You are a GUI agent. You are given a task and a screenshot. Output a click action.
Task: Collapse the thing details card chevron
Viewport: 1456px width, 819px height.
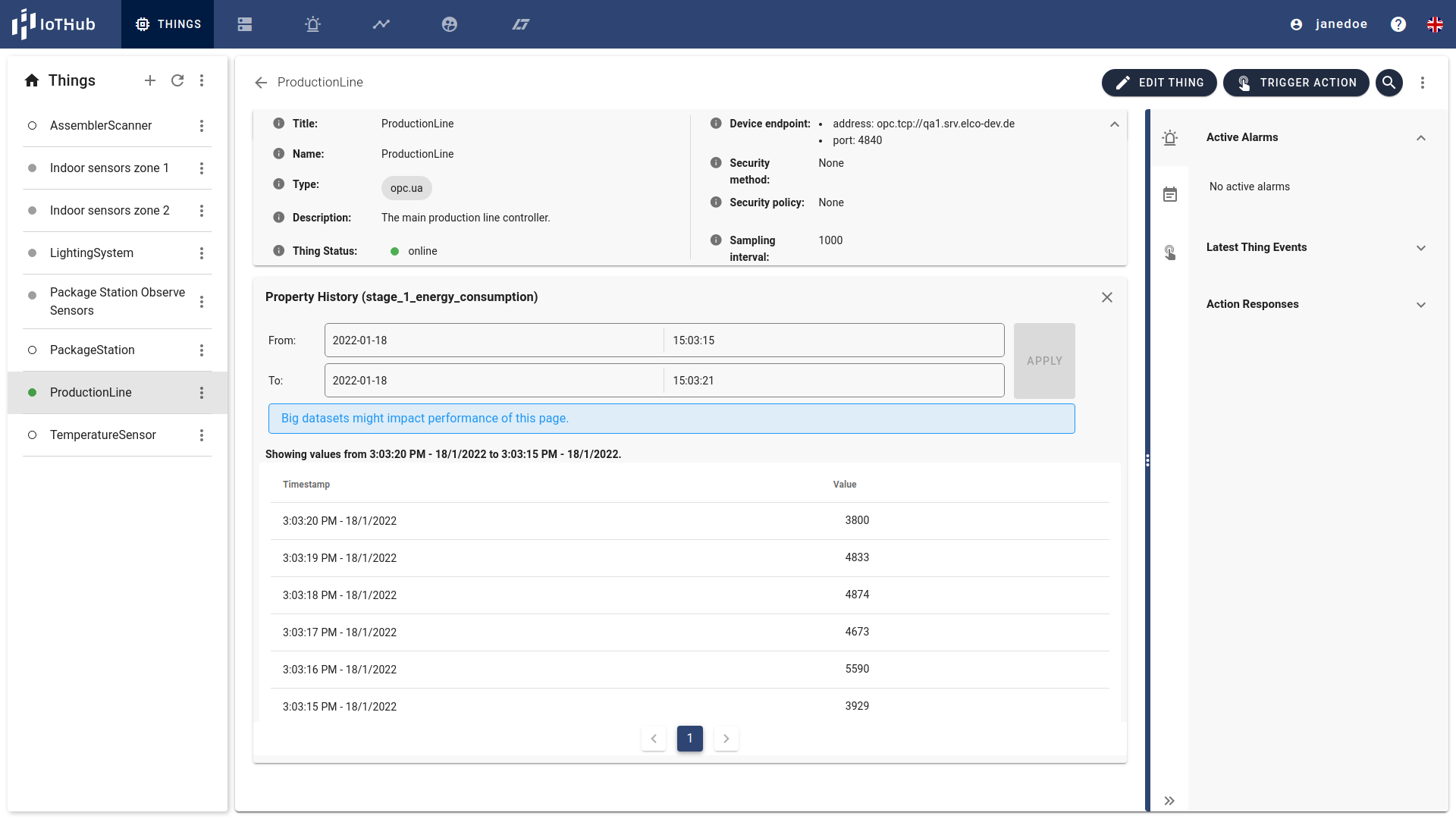click(1114, 124)
